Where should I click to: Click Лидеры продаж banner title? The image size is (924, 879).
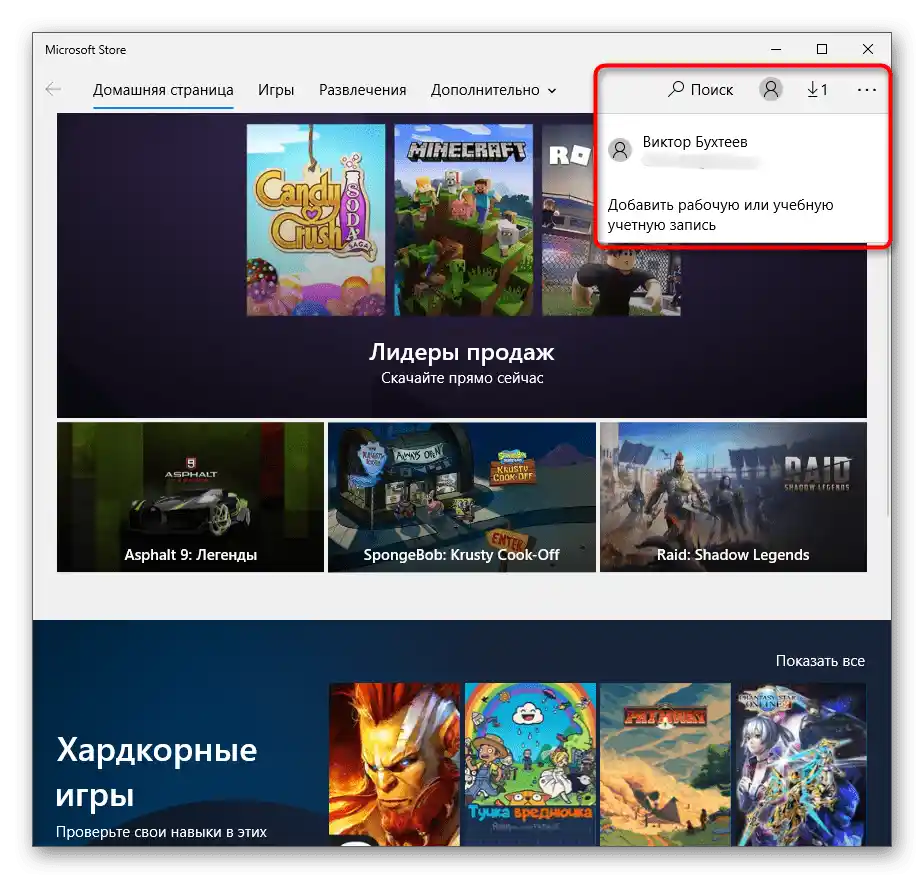(461, 352)
